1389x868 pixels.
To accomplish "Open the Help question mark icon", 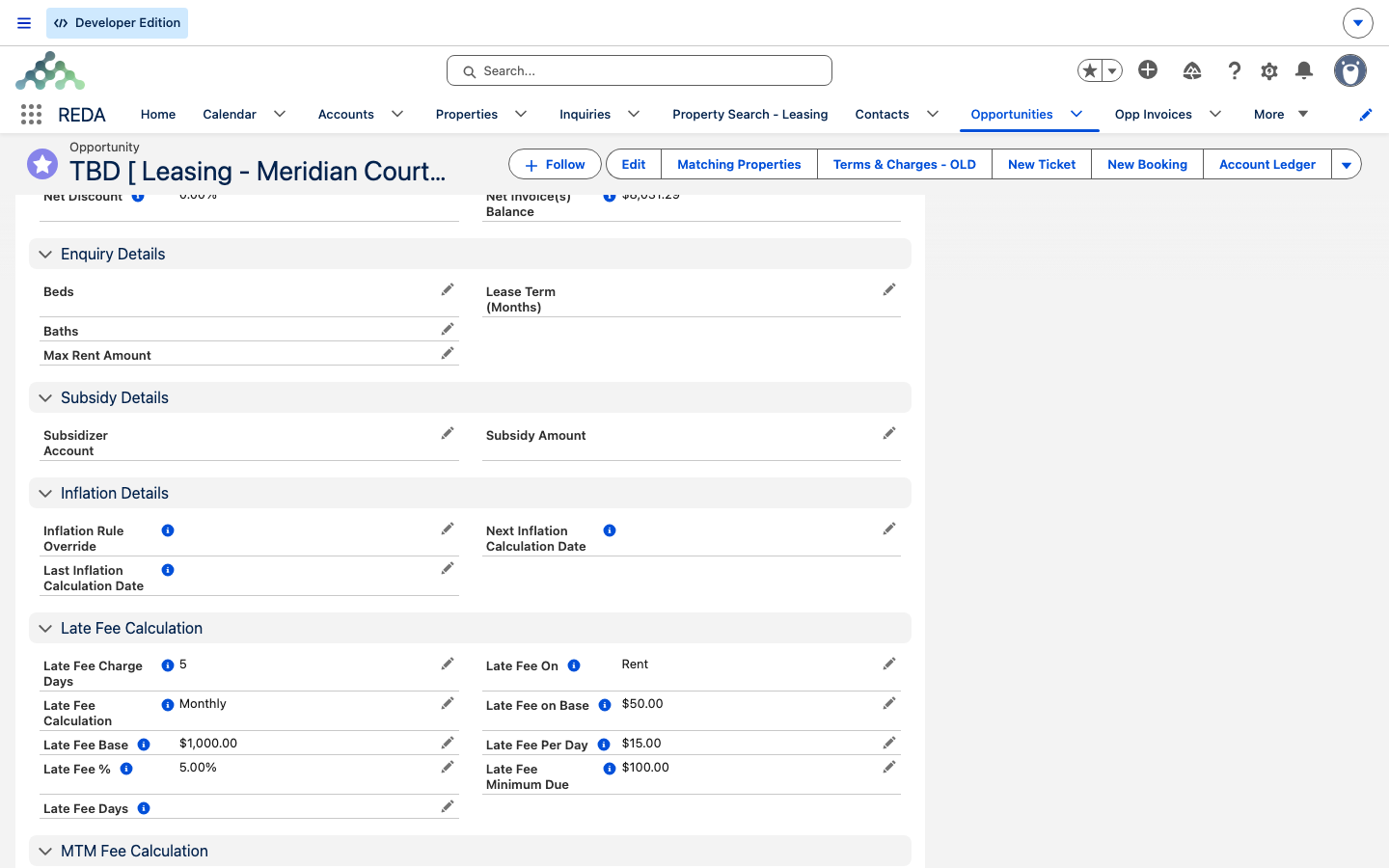I will [x=1235, y=70].
